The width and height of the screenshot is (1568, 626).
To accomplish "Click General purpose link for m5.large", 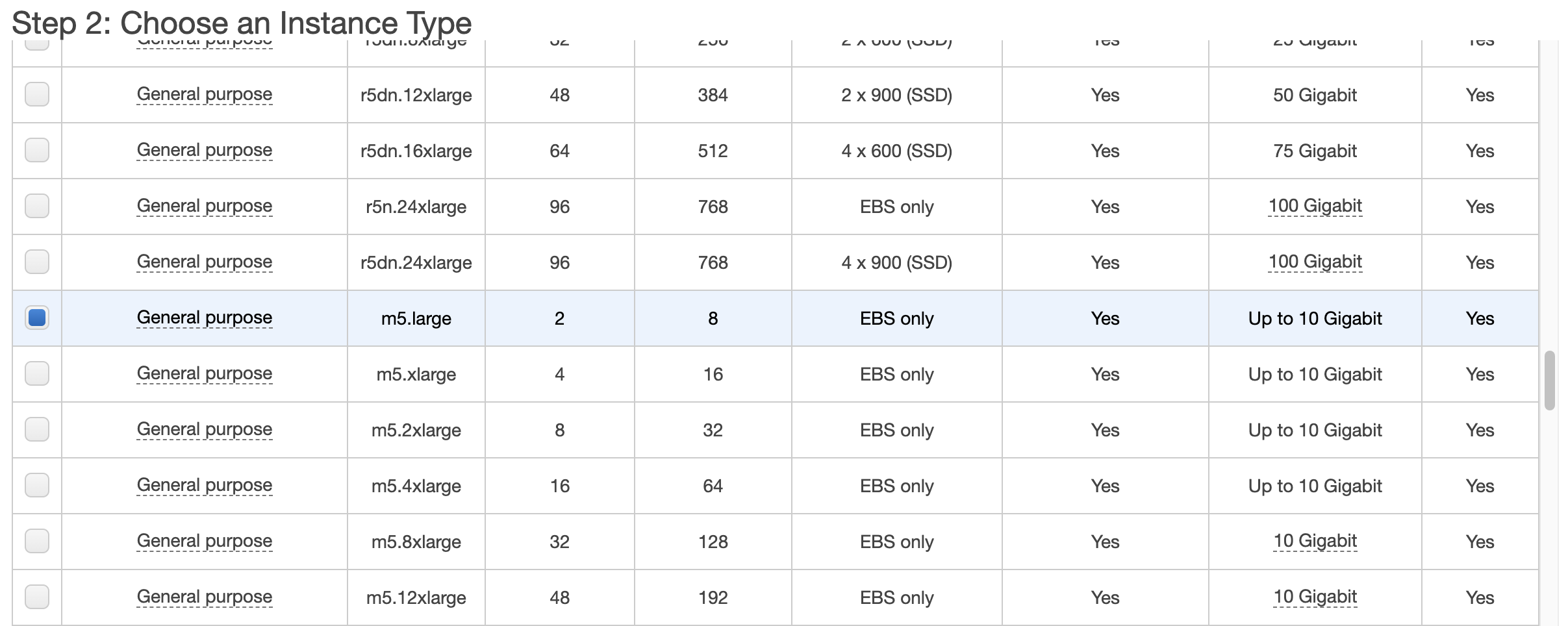I will point(204,318).
